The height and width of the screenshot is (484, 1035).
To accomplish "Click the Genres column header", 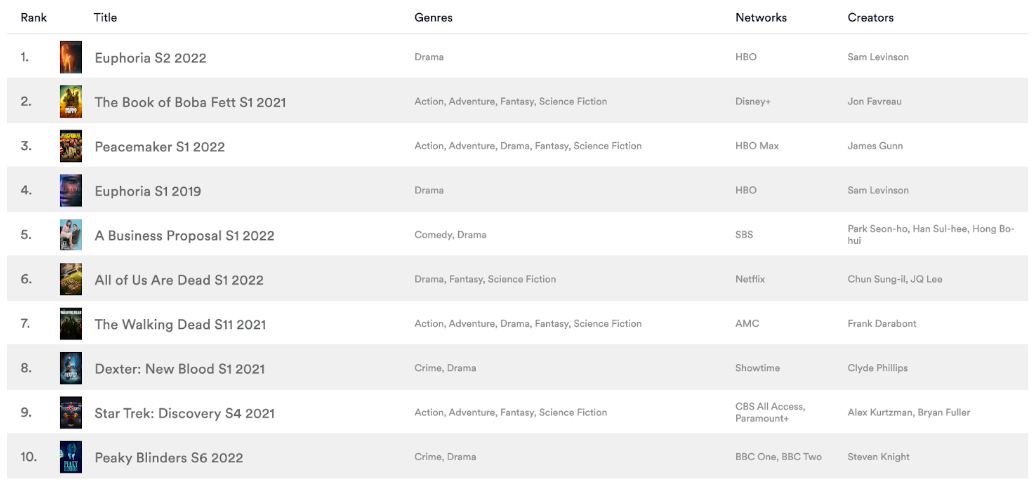I will coord(434,18).
